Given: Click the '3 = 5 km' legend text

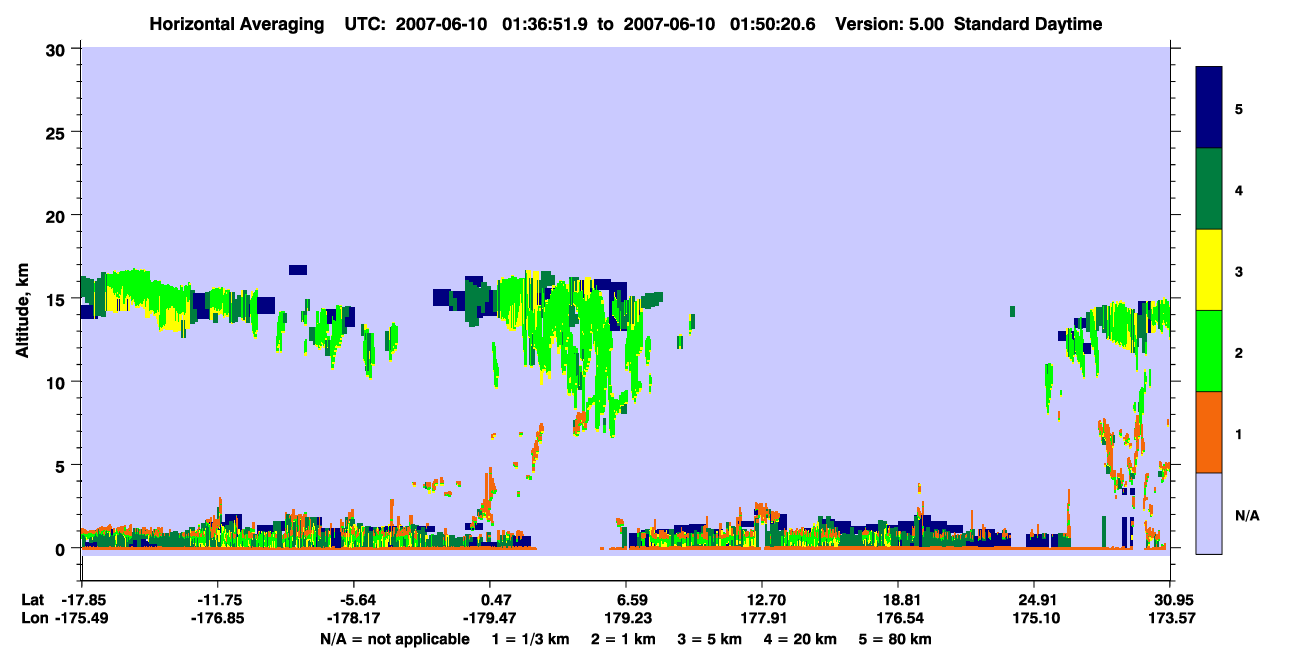Looking at the screenshot, I should [711, 639].
